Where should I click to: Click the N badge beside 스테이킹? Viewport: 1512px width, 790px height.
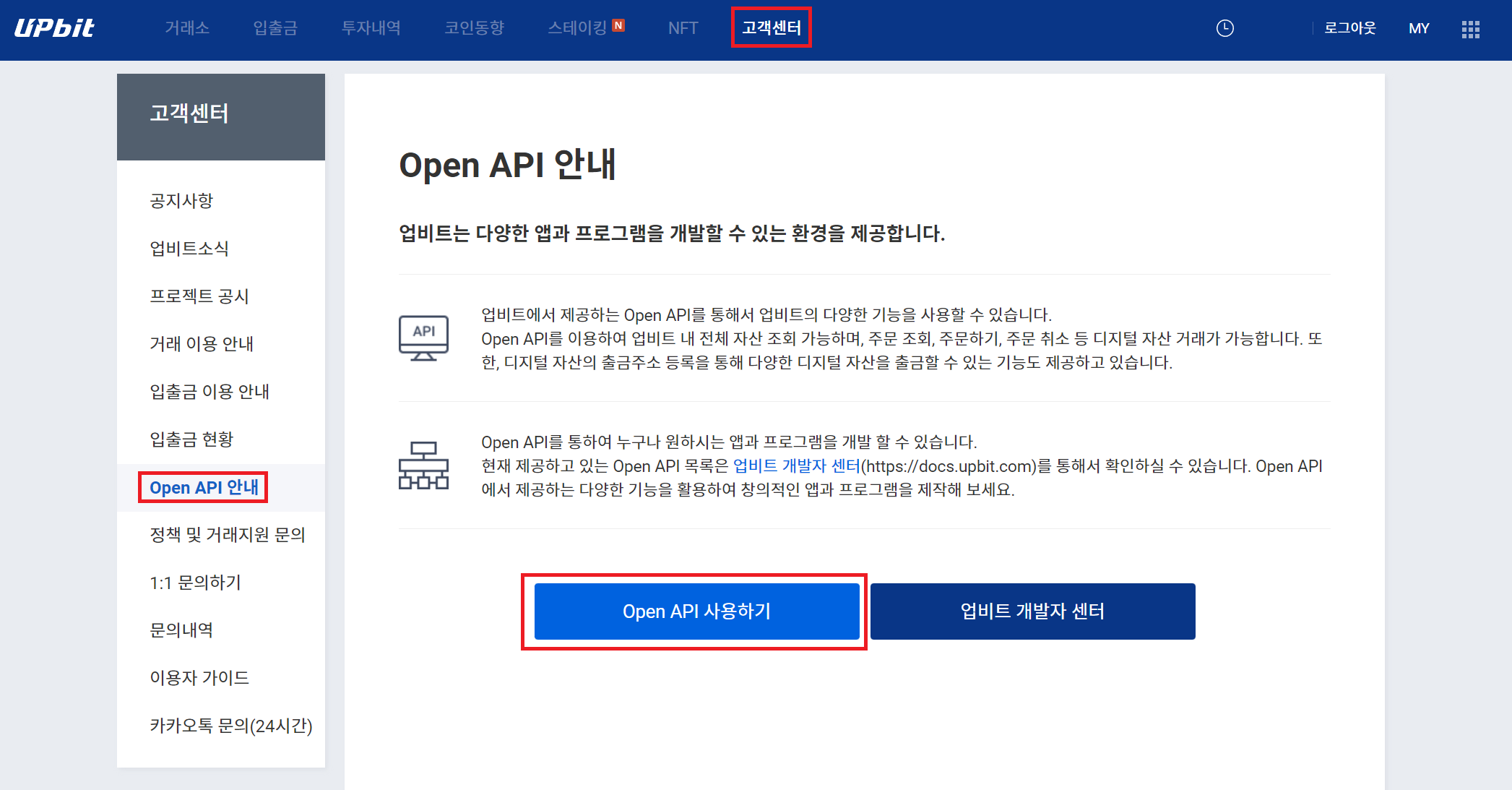[x=618, y=25]
